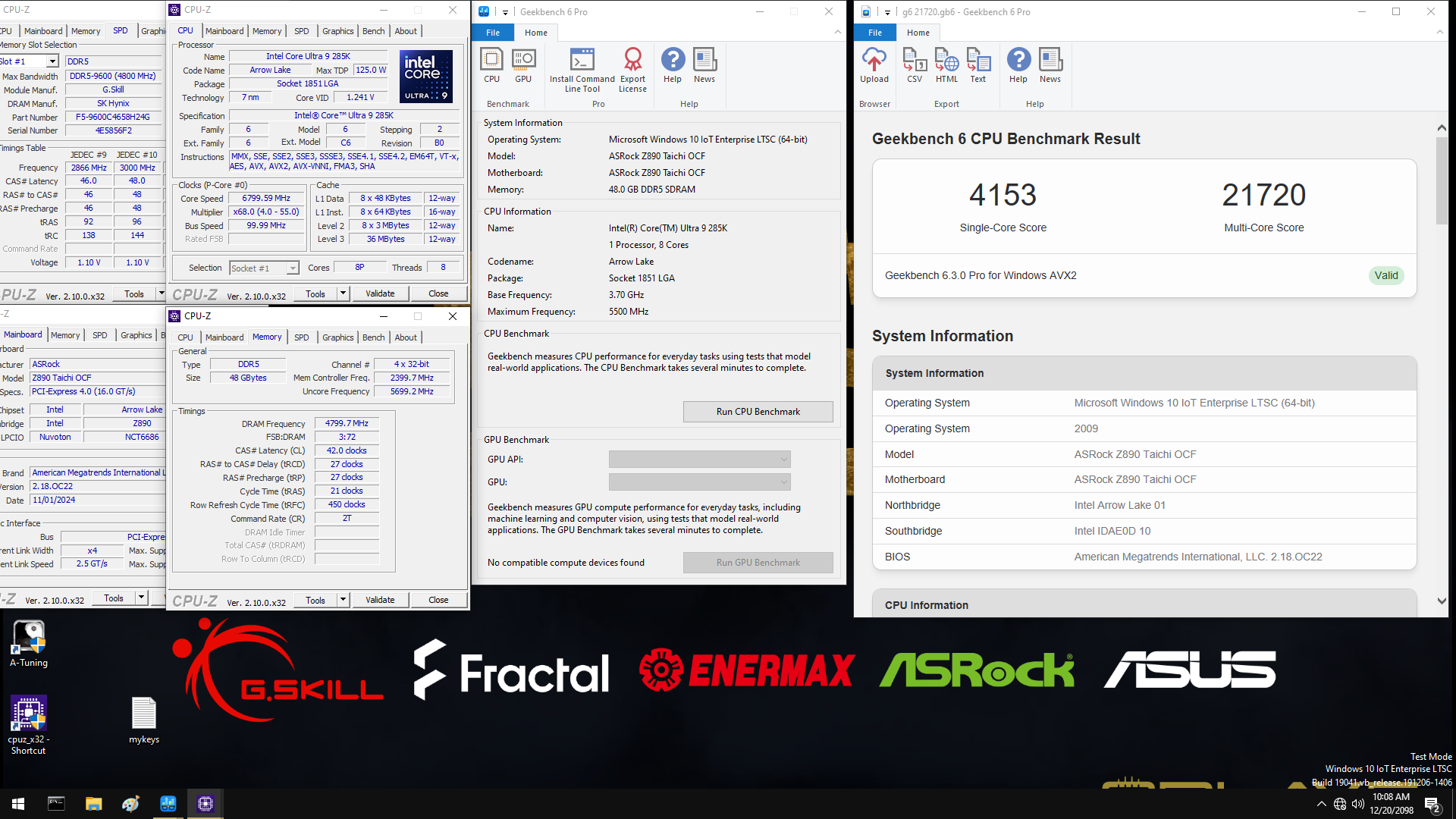Open News in Geekbench 6 Pro window
Screen dimensions: 1456x819
point(704,65)
